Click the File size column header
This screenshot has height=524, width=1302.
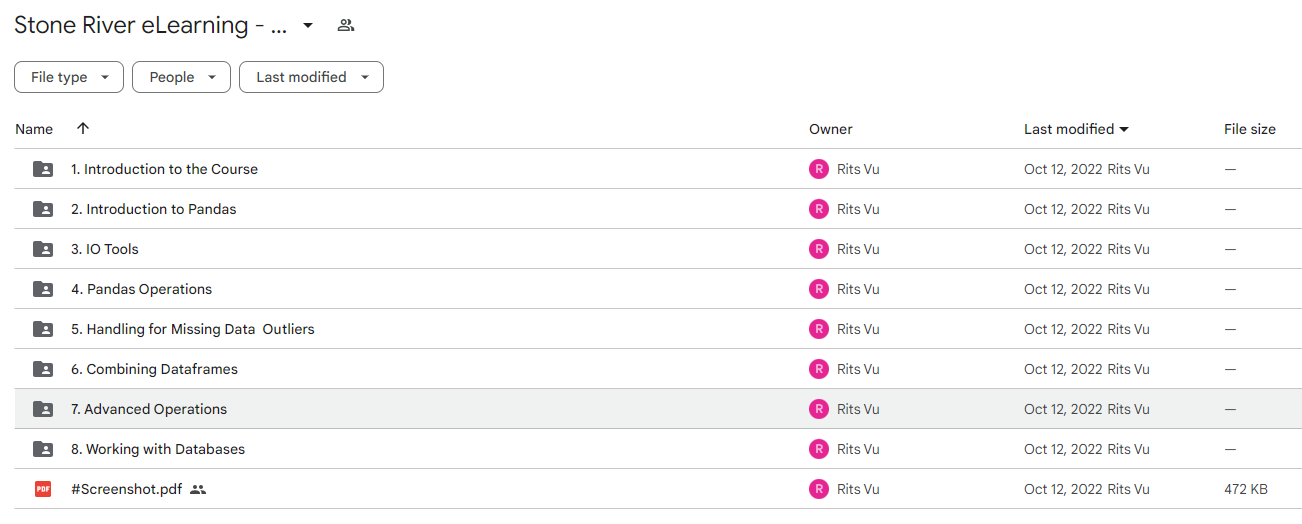pyautogui.click(x=1250, y=129)
